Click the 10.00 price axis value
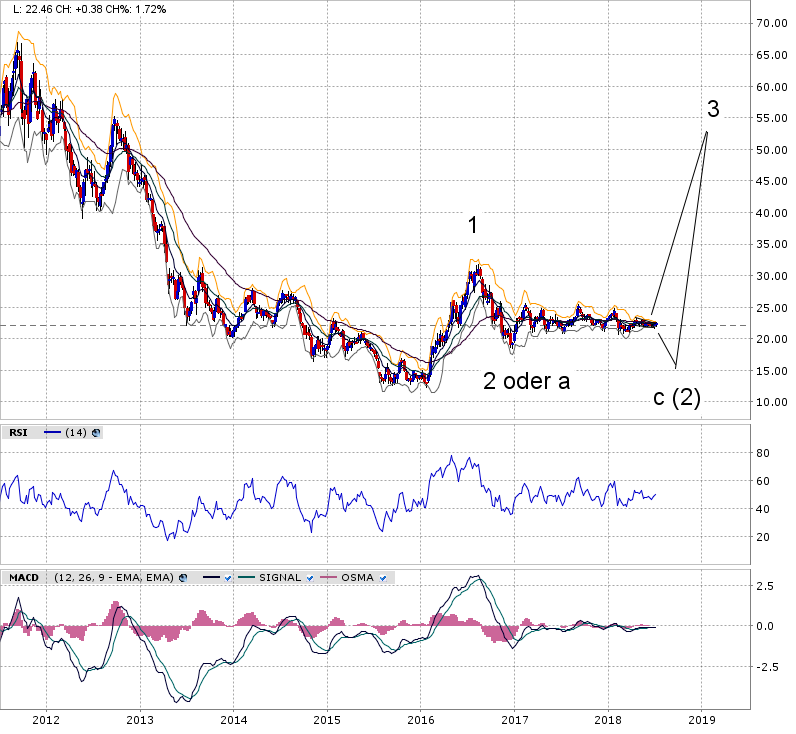This screenshot has width=796, height=734. pos(772,402)
